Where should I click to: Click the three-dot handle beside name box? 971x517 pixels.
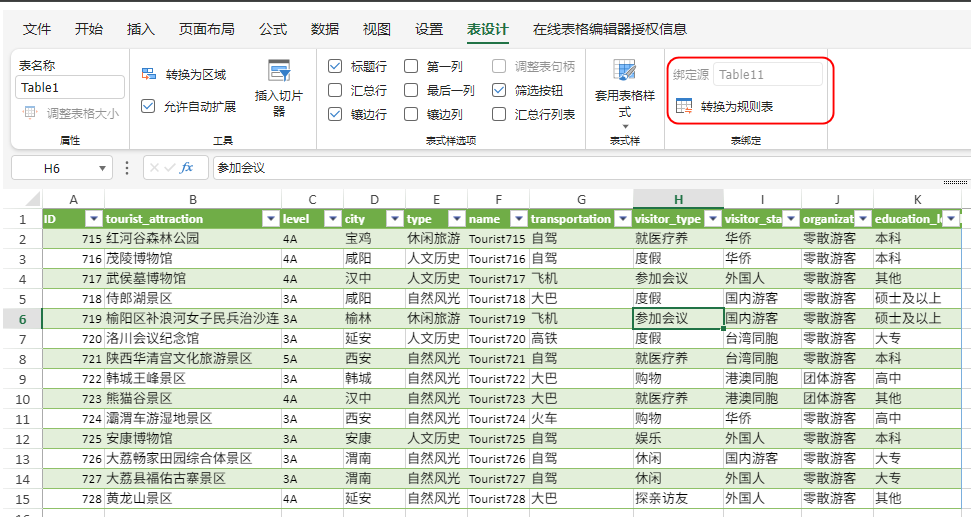coord(127,168)
